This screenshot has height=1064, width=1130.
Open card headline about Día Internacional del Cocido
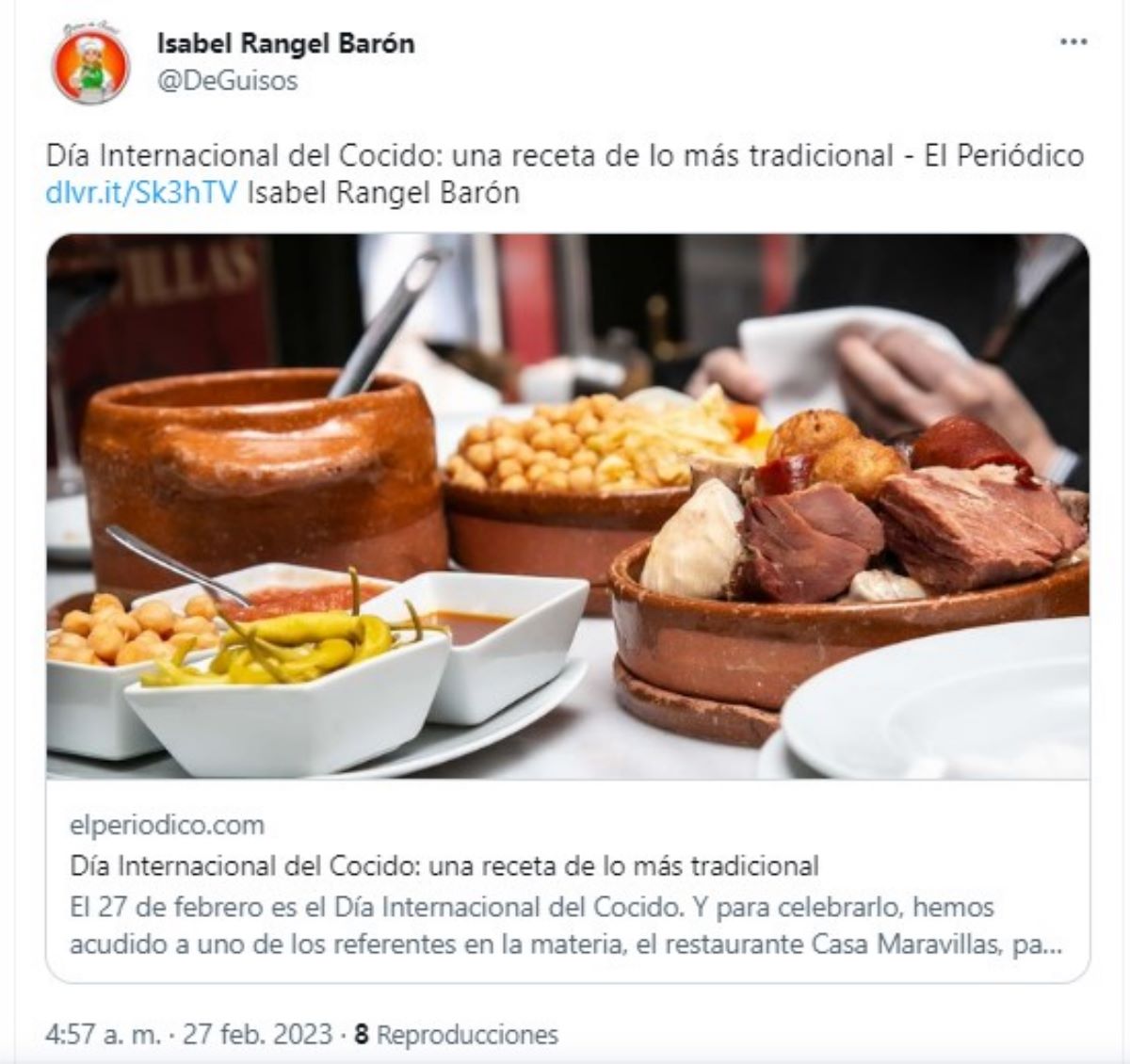[444, 865]
